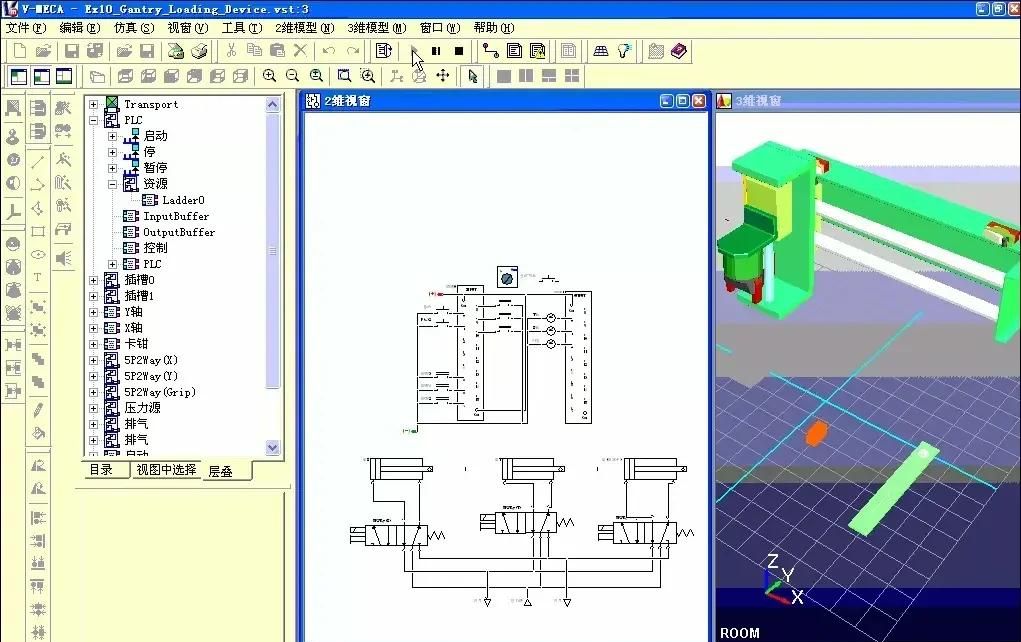Pause the simulation with pause button

click(x=436, y=51)
